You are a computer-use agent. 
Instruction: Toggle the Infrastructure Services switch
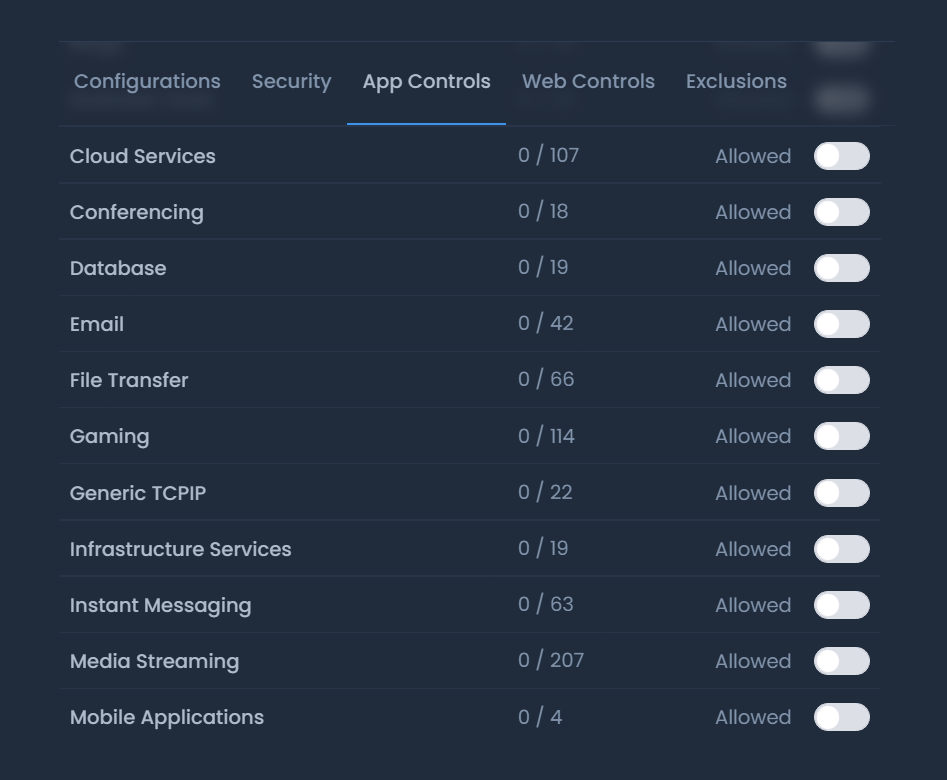point(841,549)
